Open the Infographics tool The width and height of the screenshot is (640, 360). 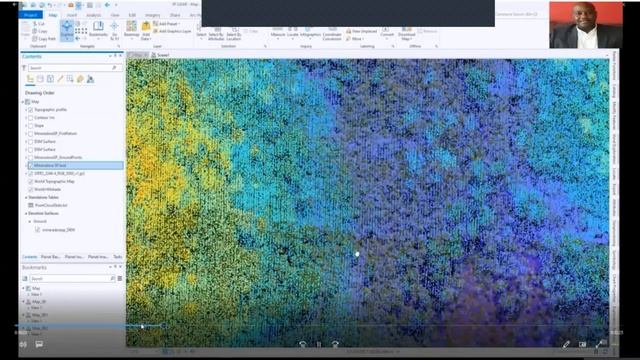pos(310,33)
